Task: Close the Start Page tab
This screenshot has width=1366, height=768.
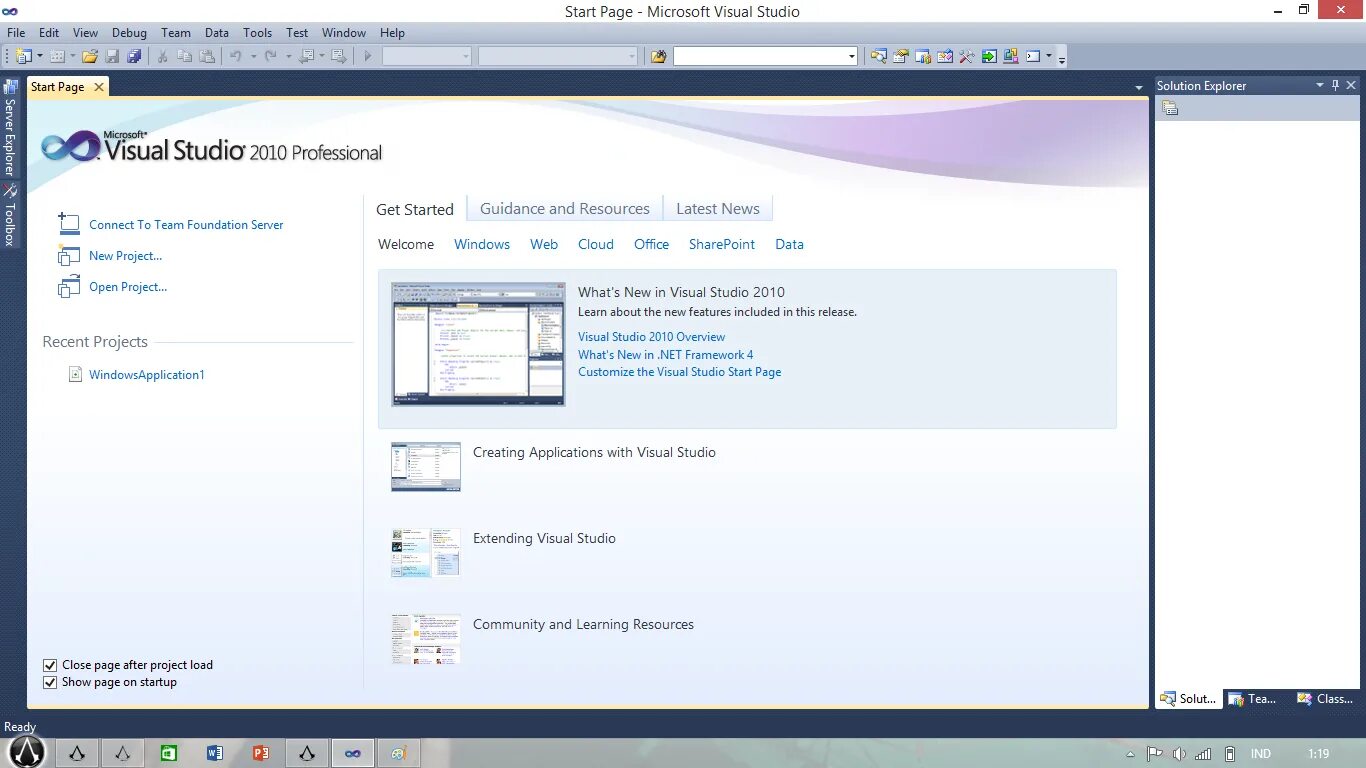Action: tap(98, 87)
